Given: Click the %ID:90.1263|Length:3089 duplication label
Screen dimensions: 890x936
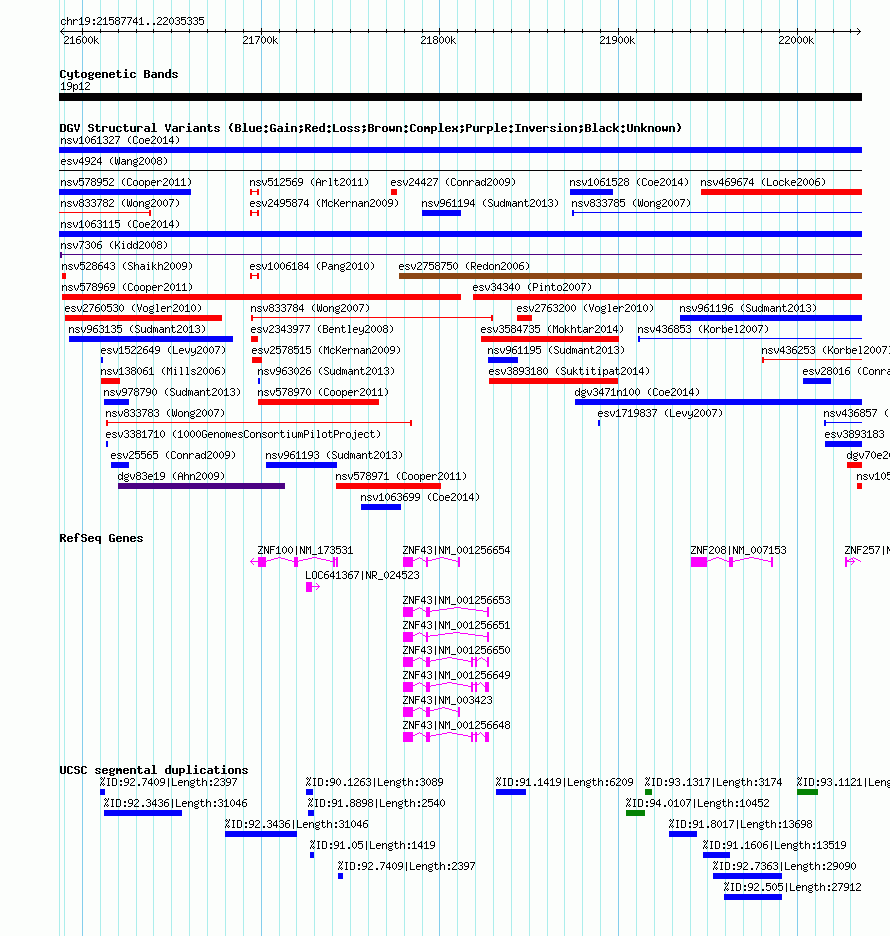Looking at the screenshot, I should click(x=375, y=783).
